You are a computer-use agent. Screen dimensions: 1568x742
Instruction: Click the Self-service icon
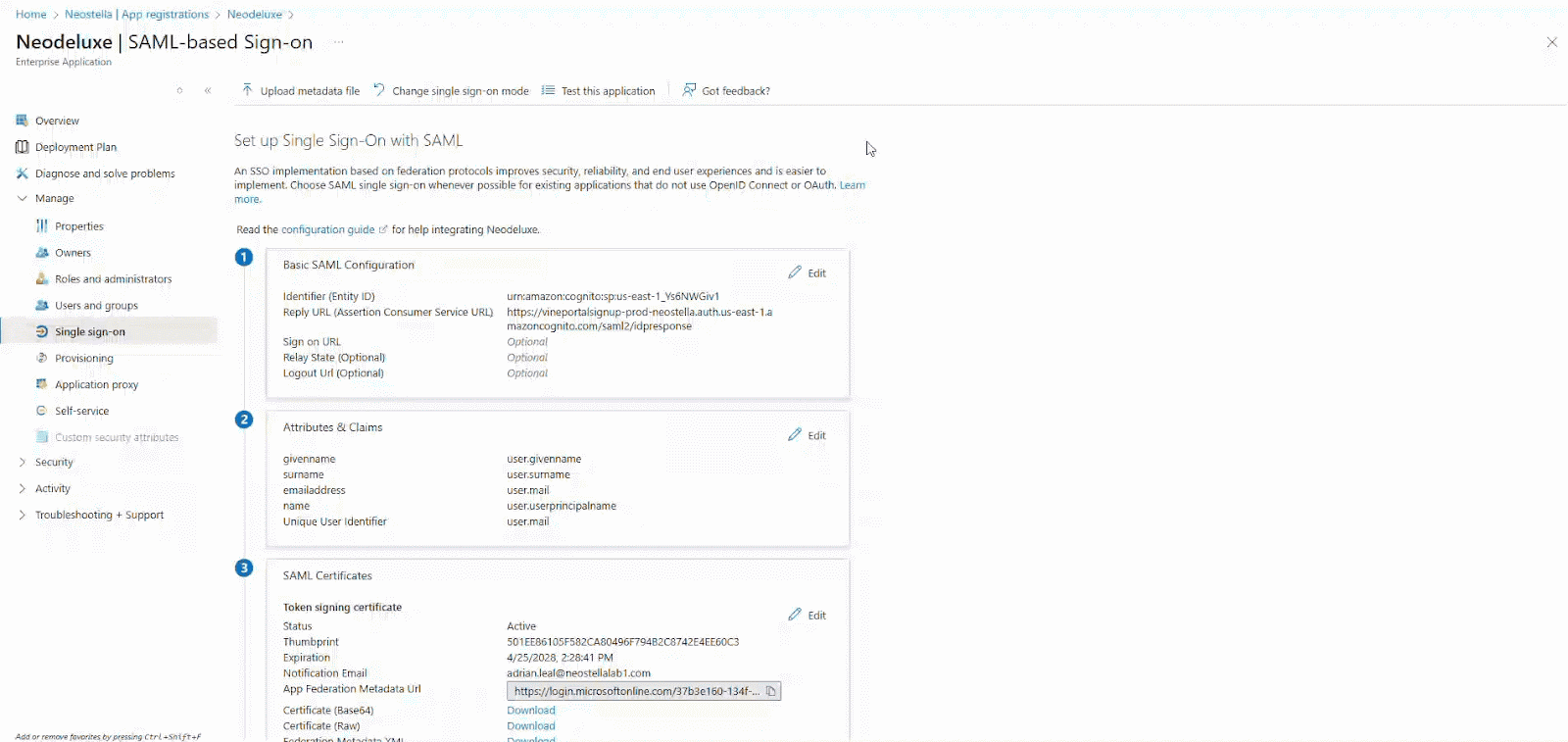(x=41, y=411)
